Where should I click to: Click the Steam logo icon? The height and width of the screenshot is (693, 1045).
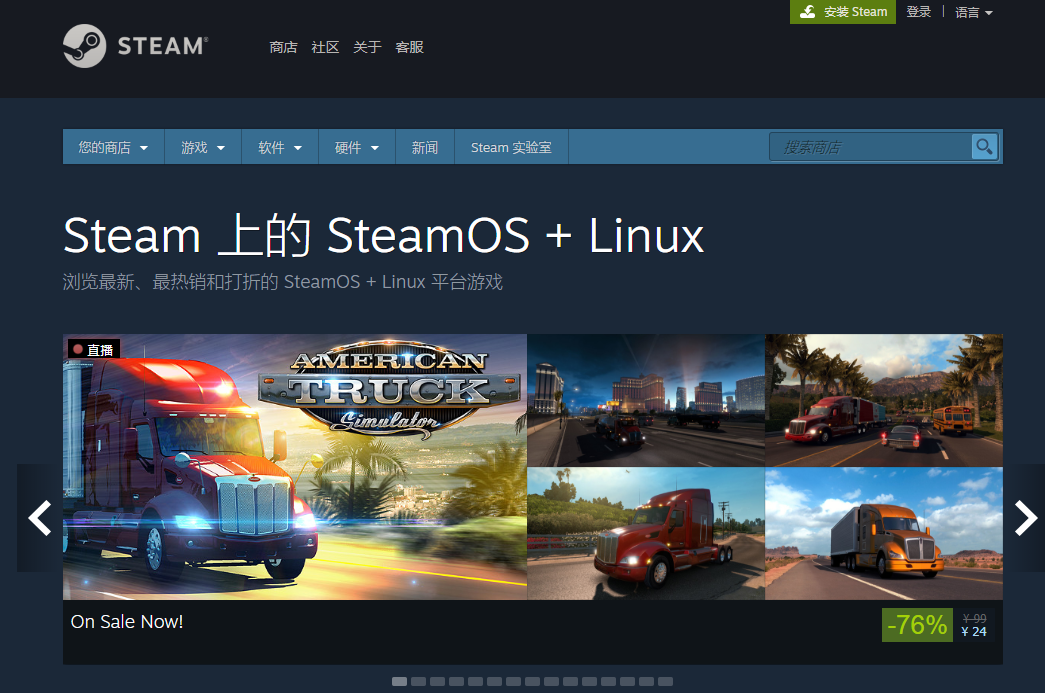[85, 46]
